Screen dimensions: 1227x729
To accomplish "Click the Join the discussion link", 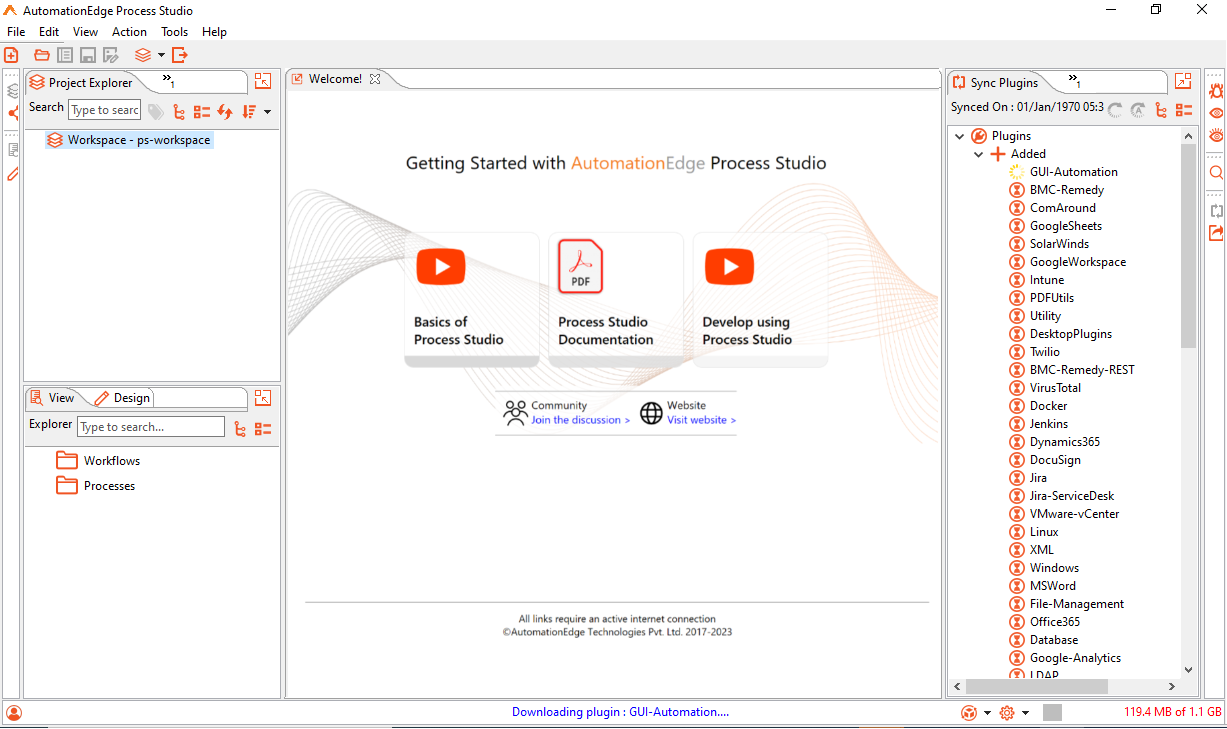I will pos(580,420).
